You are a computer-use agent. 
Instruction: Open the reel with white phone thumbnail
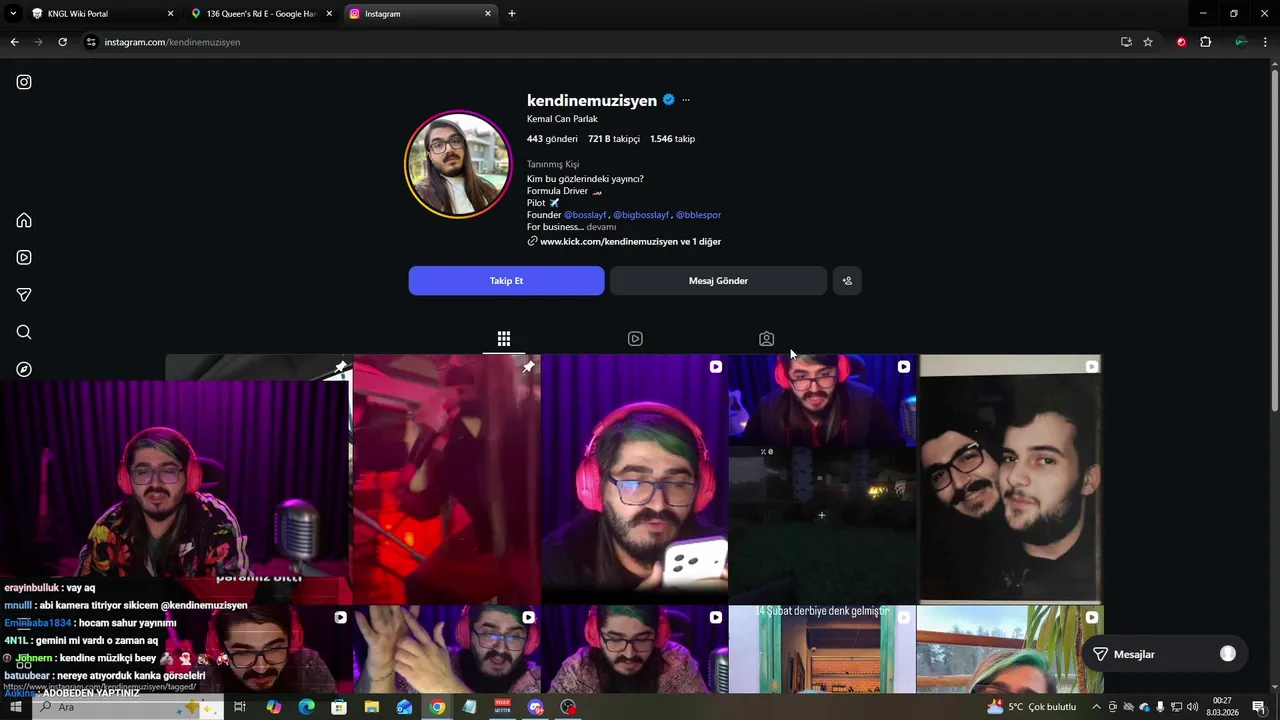point(634,479)
